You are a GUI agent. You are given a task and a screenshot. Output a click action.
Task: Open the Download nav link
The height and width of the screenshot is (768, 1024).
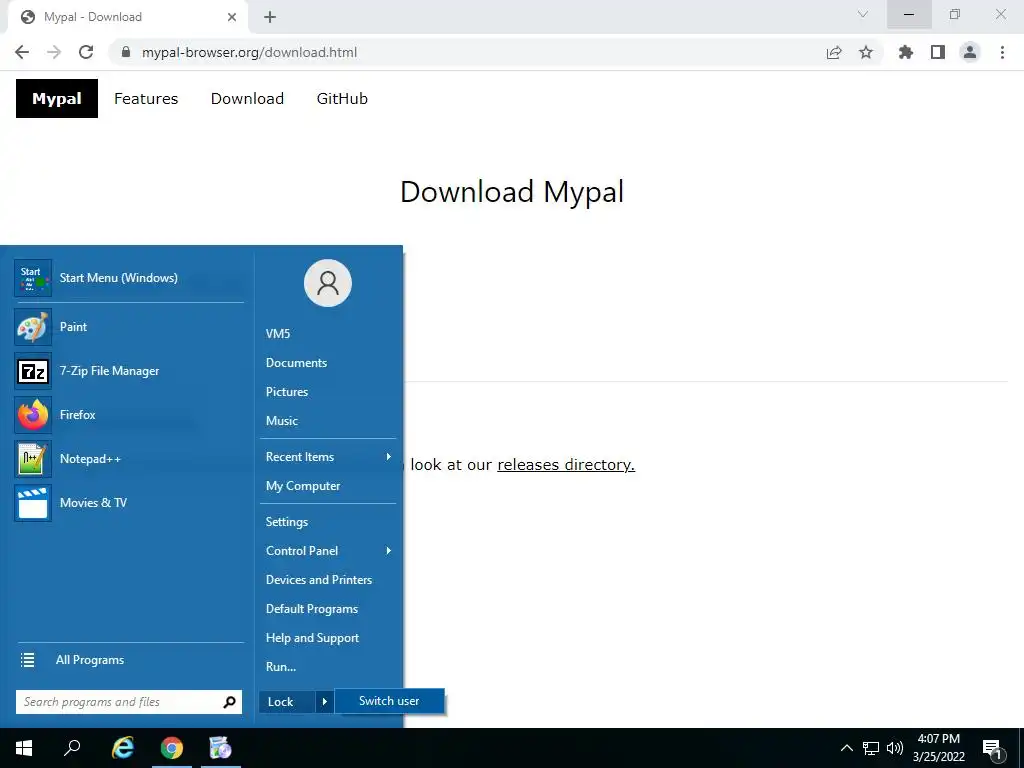[x=247, y=99]
